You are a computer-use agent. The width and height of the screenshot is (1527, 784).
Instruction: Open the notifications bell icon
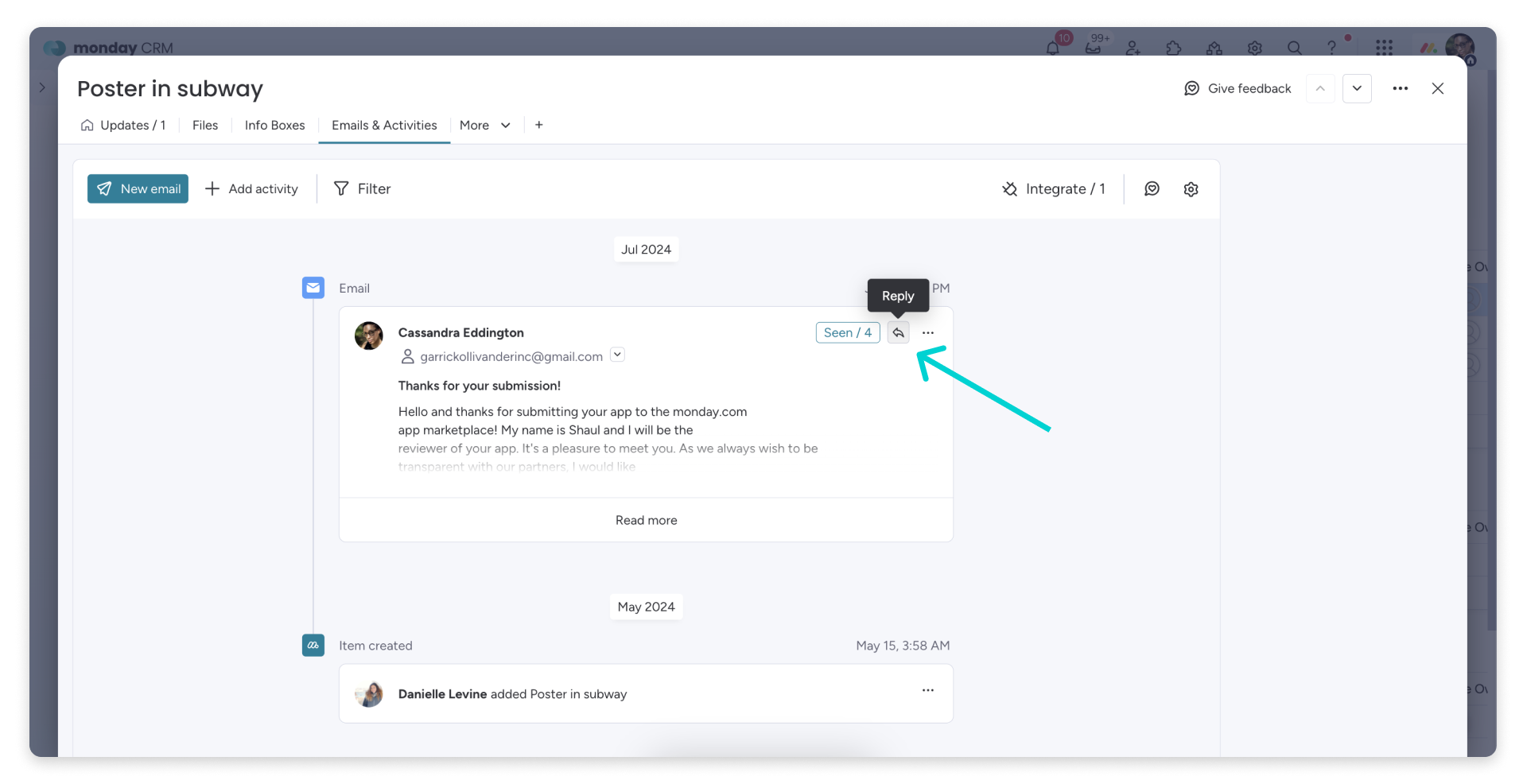(x=1053, y=48)
